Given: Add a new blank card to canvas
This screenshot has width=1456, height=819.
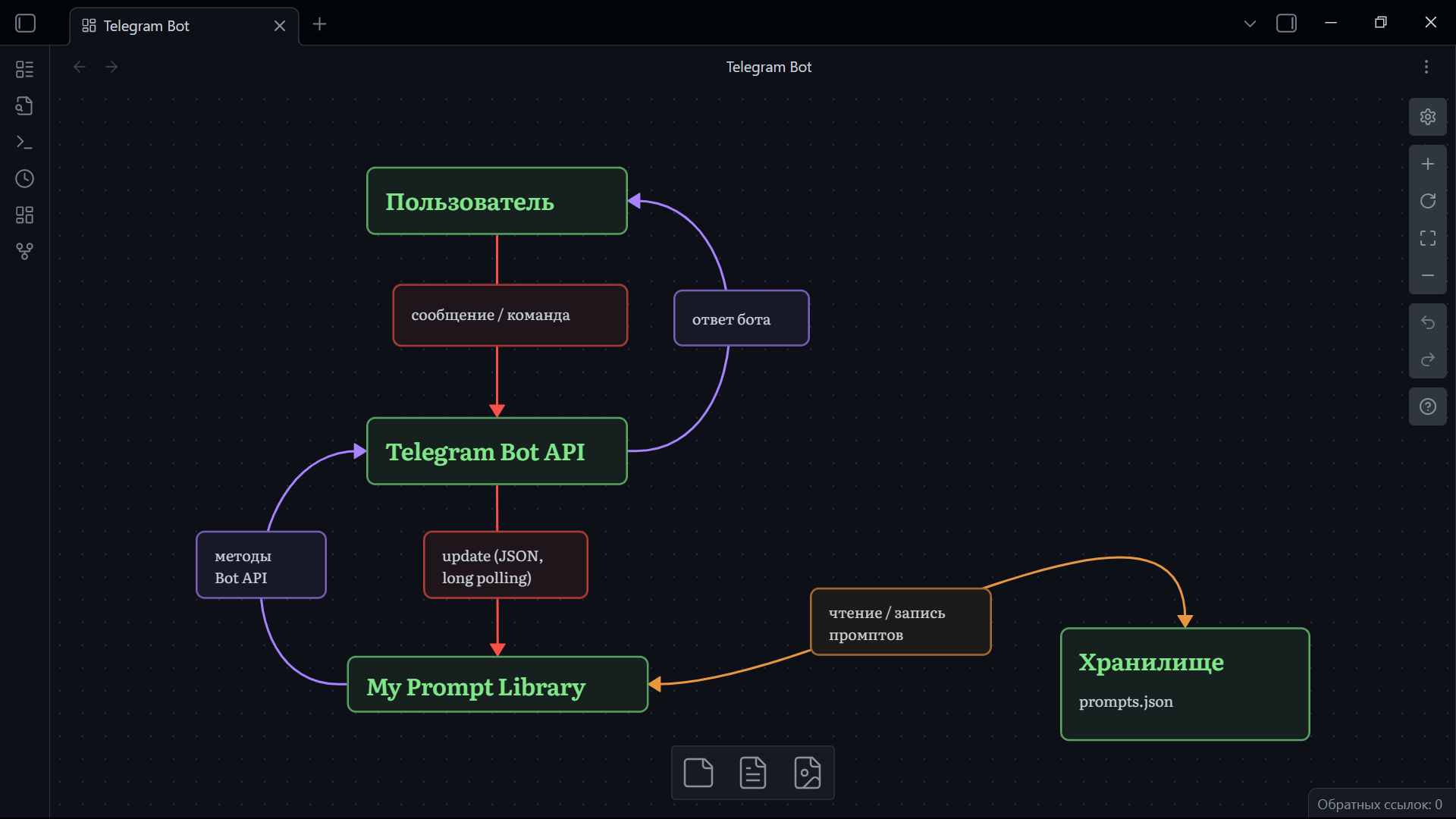Looking at the screenshot, I should (698, 773).
